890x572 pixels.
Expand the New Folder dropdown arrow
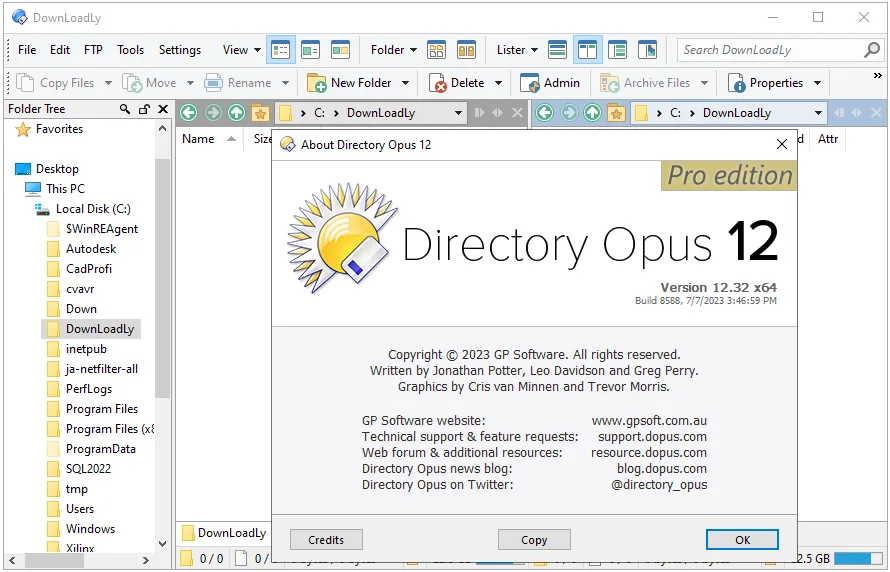(x=405, y=83)
